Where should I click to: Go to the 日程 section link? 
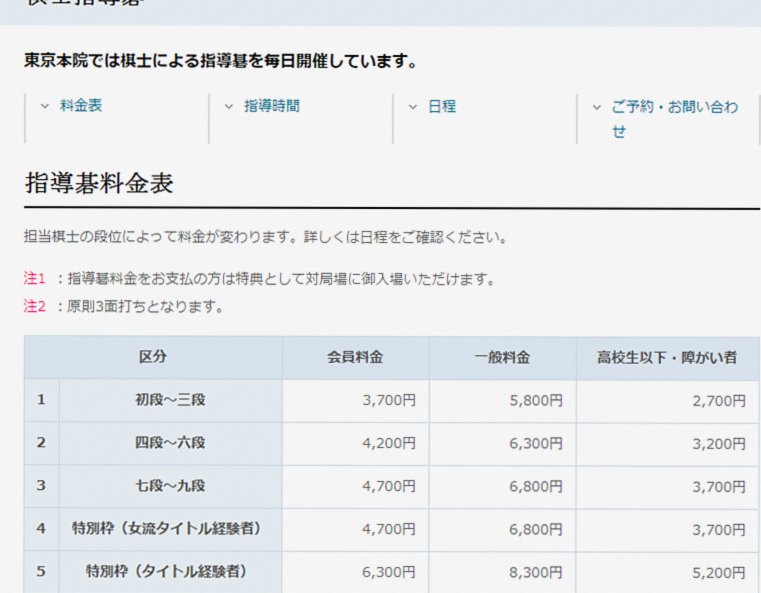pyautogui.click(x=442, y=106)
